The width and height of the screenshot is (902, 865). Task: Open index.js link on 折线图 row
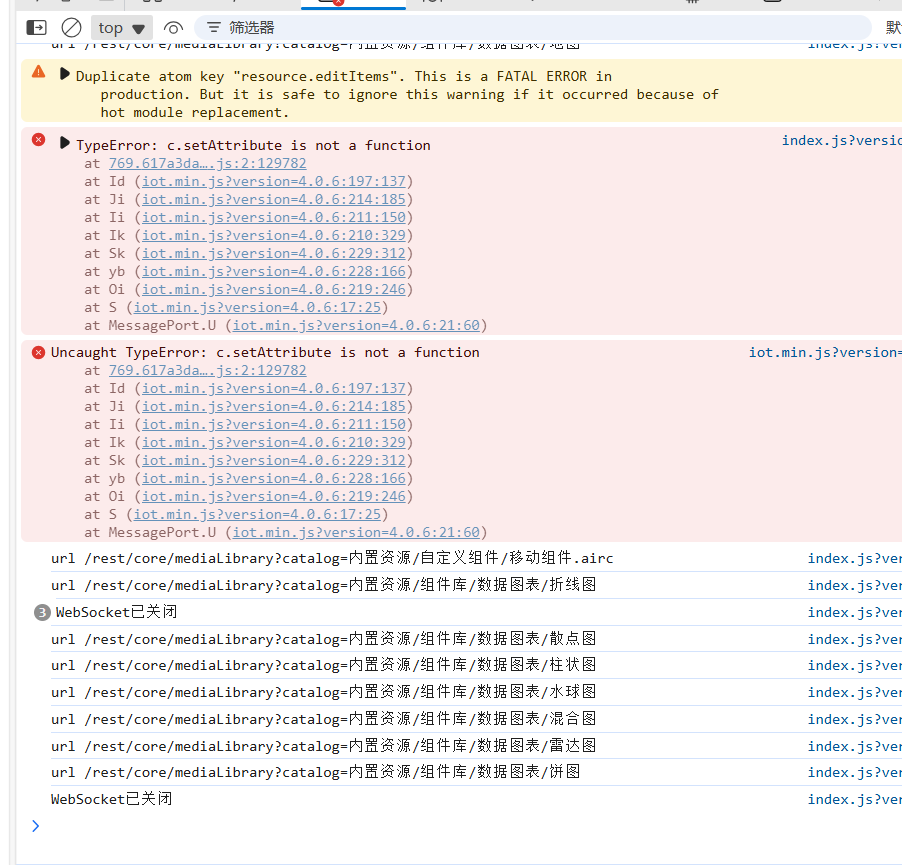[x=854, y=585]
